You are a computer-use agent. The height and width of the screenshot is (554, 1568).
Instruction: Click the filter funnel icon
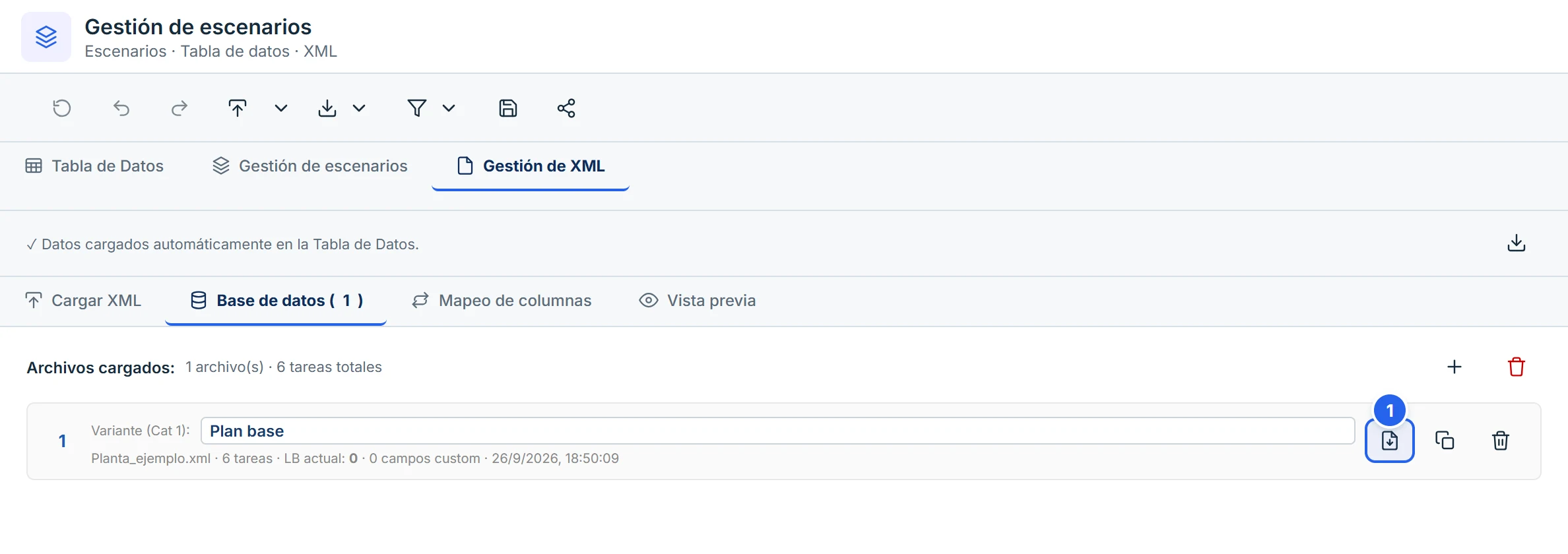(x=417, y=108)
